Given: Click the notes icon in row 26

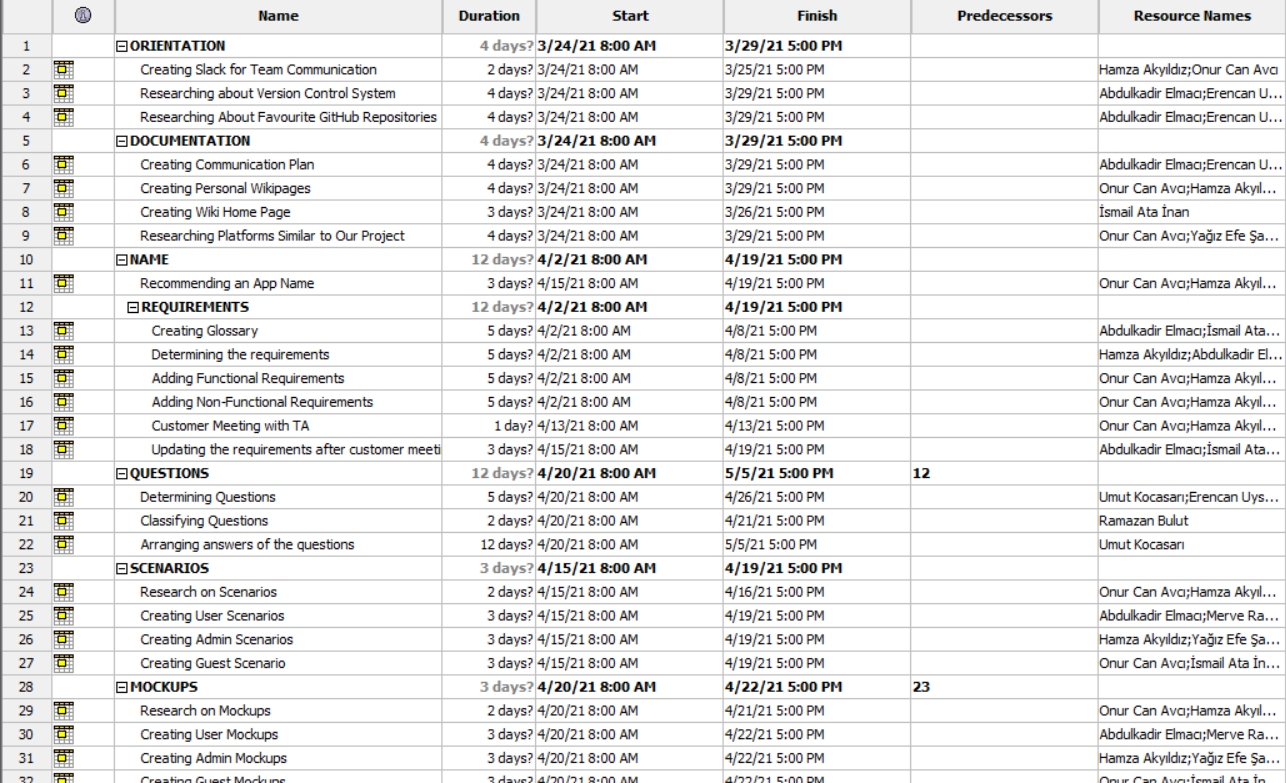Looking at the screenshot, I should click(63, 640).
